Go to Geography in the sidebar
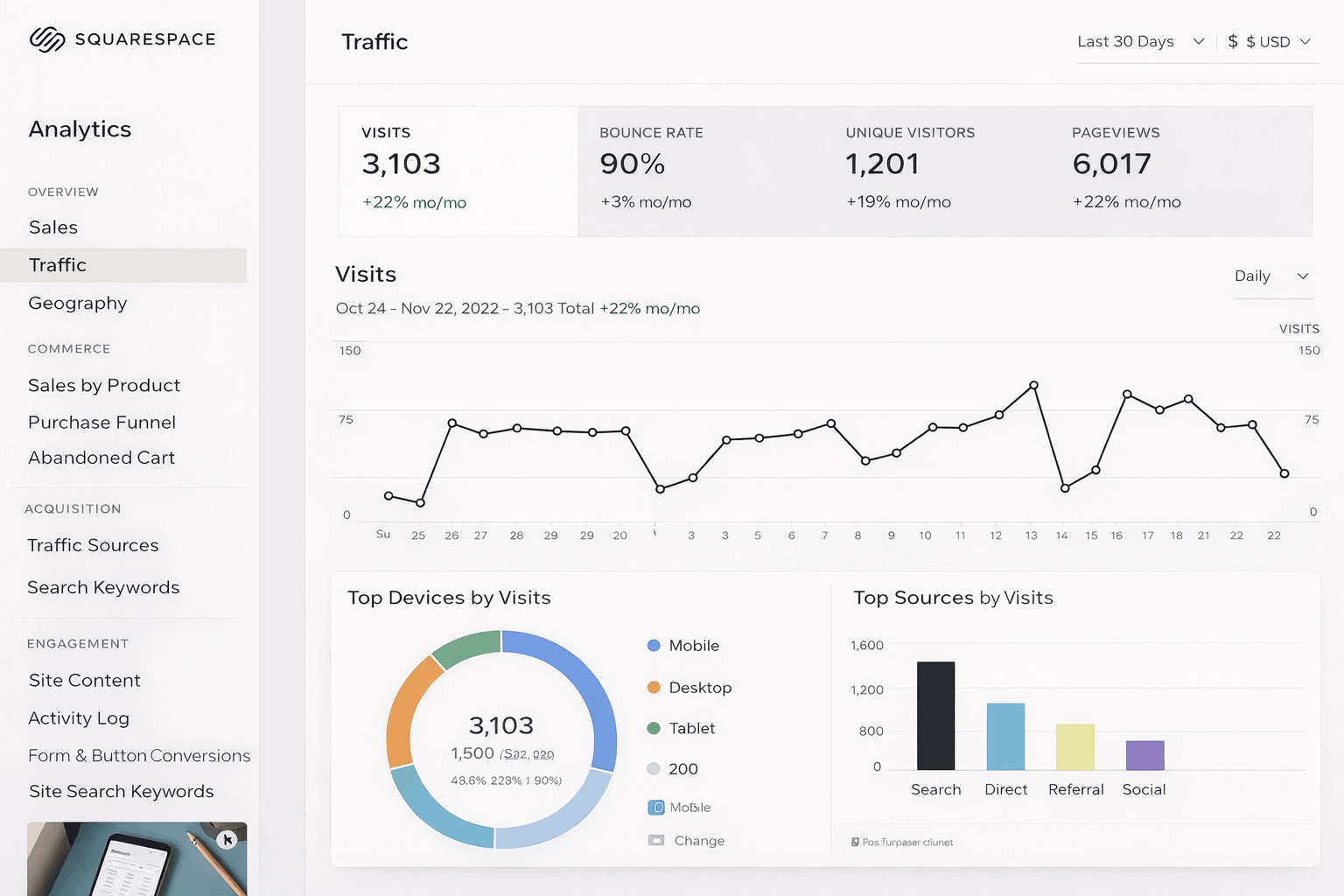This screenshot has width=1344, height=896. point(78,303)
